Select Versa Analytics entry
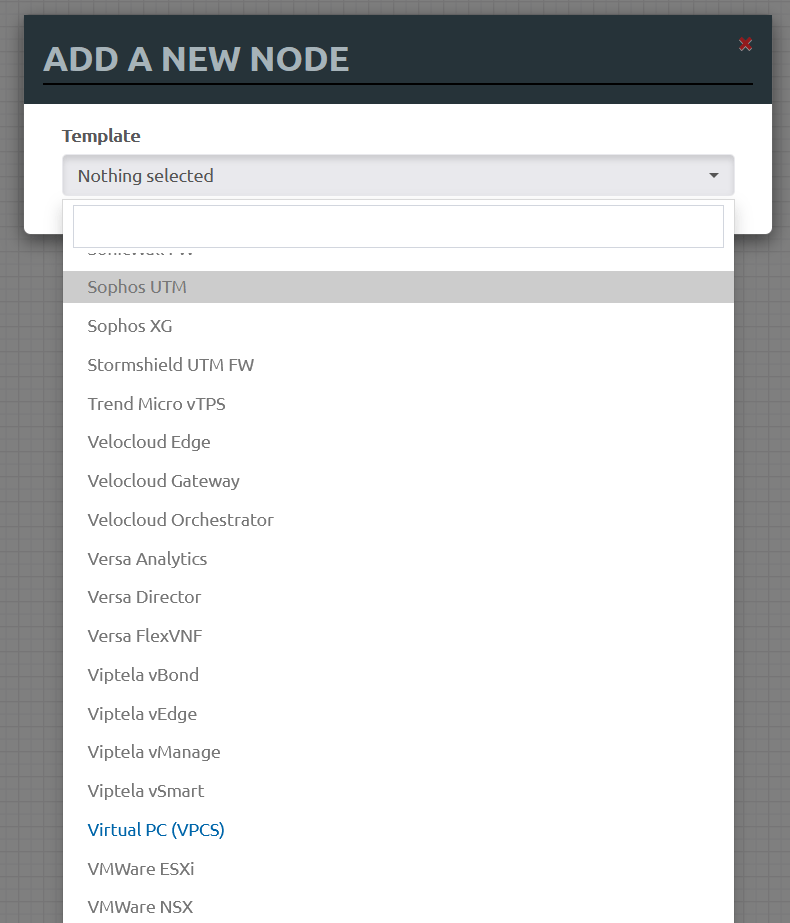790x923 pixels. click(x=398, y=559)
